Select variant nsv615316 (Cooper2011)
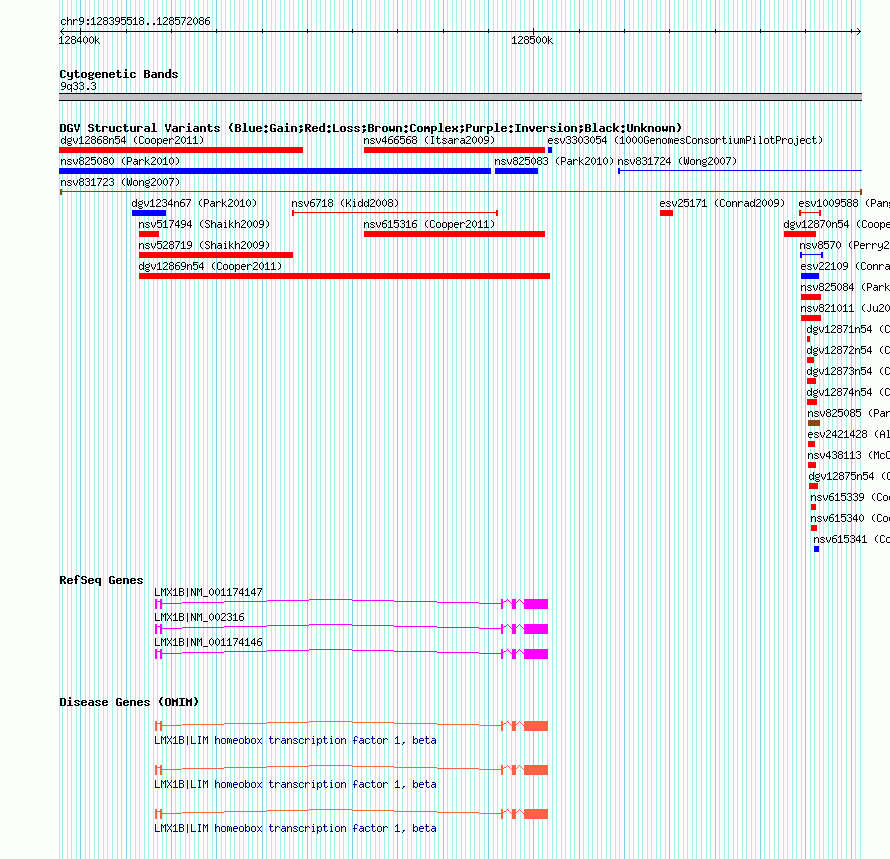Image resolution: width=890 pixels, height=859 pixels. tap(429, 224)
